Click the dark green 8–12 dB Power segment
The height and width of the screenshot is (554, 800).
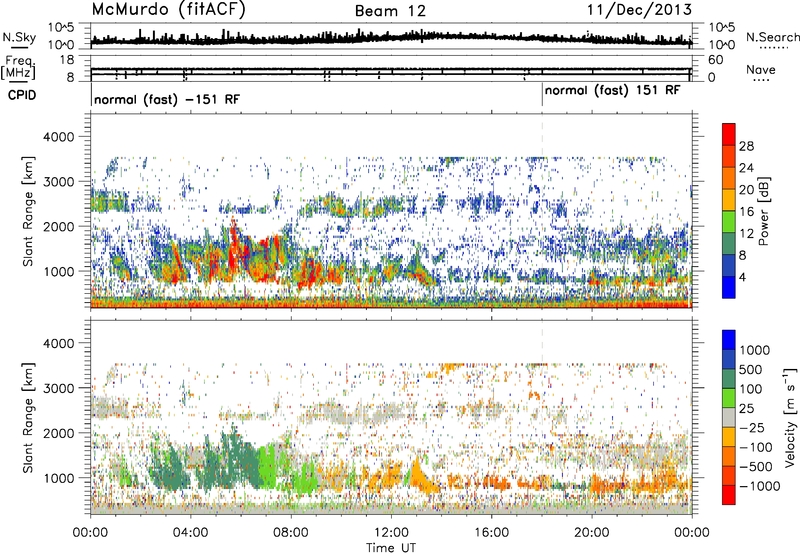tap(729, 243)
